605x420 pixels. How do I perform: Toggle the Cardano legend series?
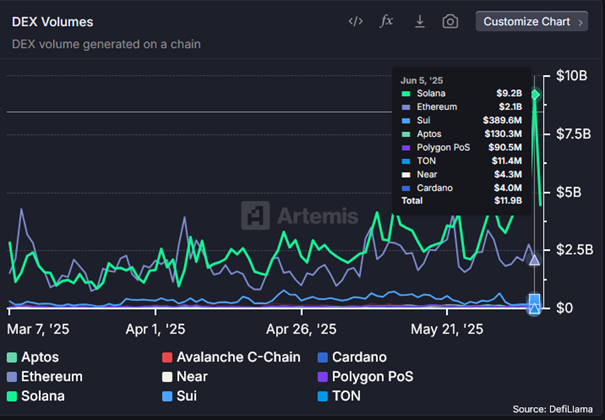(x=352, y=357)
